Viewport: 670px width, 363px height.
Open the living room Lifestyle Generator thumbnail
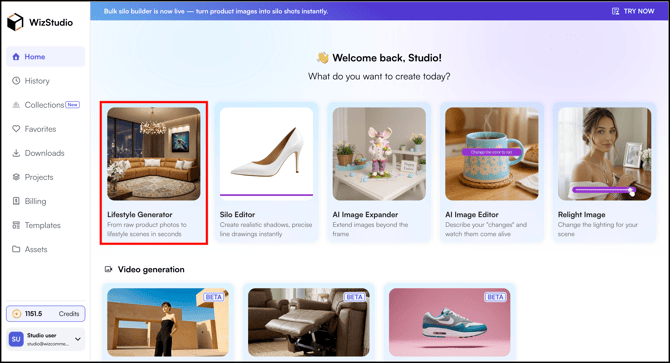153,153
